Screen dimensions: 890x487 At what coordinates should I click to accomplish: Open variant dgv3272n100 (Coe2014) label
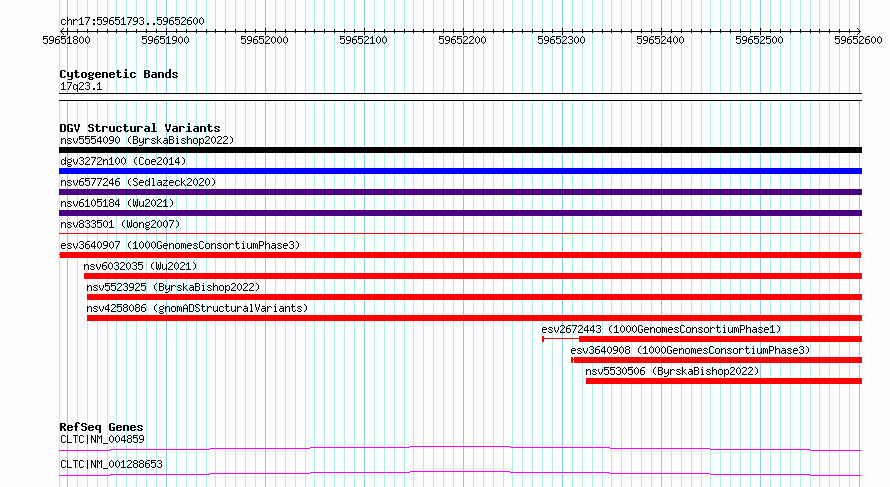[x=123, y=161]
